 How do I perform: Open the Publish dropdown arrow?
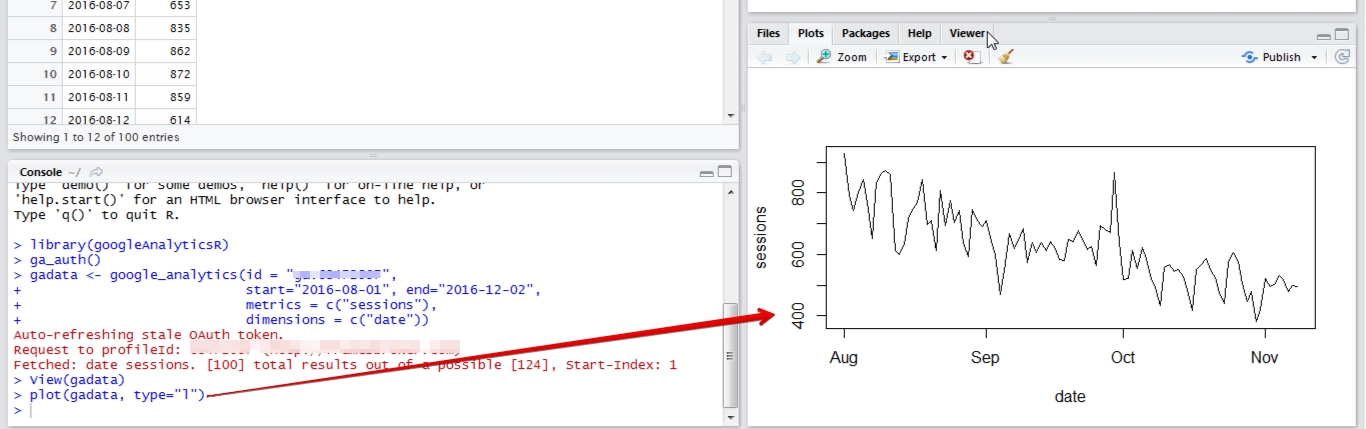pos(1314,58)
